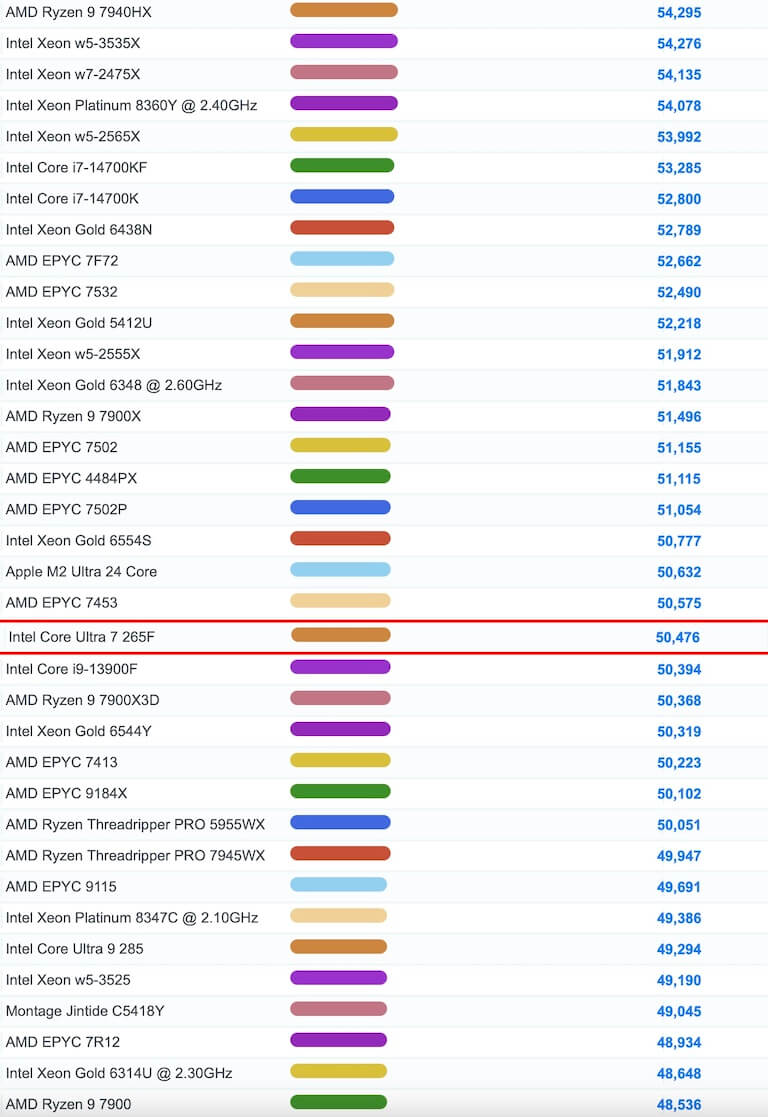768x1117 pixels.
Task: Click blue bar for Threadripper PRO 5955WX
Action: click(x=341, y=822)
